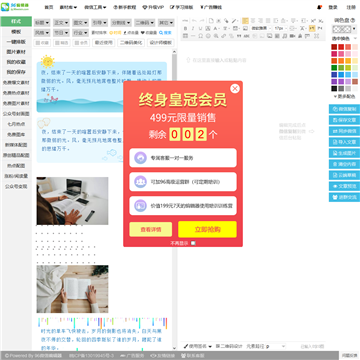The width and height of the screenshot is (360, 360).
Task: Open the 升级VIP top menu item
Action: (153, 7)
